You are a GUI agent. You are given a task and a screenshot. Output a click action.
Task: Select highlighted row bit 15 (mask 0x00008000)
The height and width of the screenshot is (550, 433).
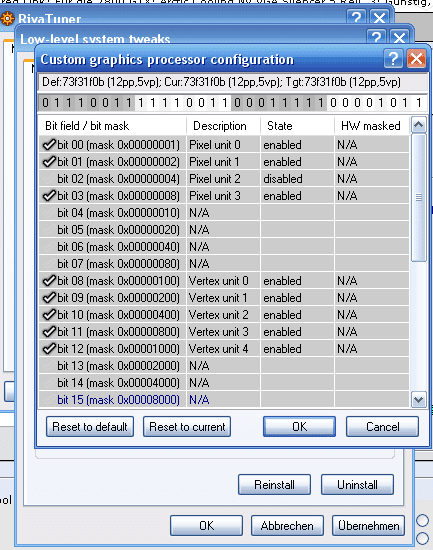pyautogui.click(x=224, y=400)
